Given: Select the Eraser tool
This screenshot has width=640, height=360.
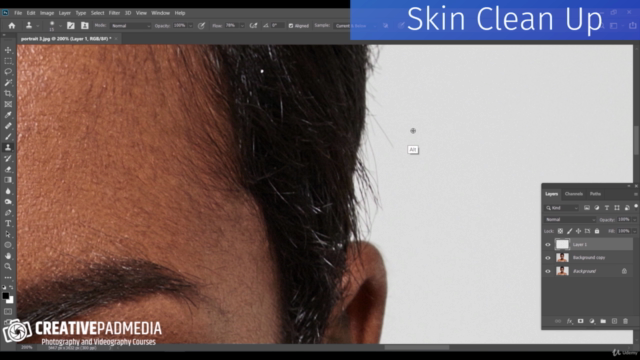Looking at the screenshot, I should pos(8,169).
